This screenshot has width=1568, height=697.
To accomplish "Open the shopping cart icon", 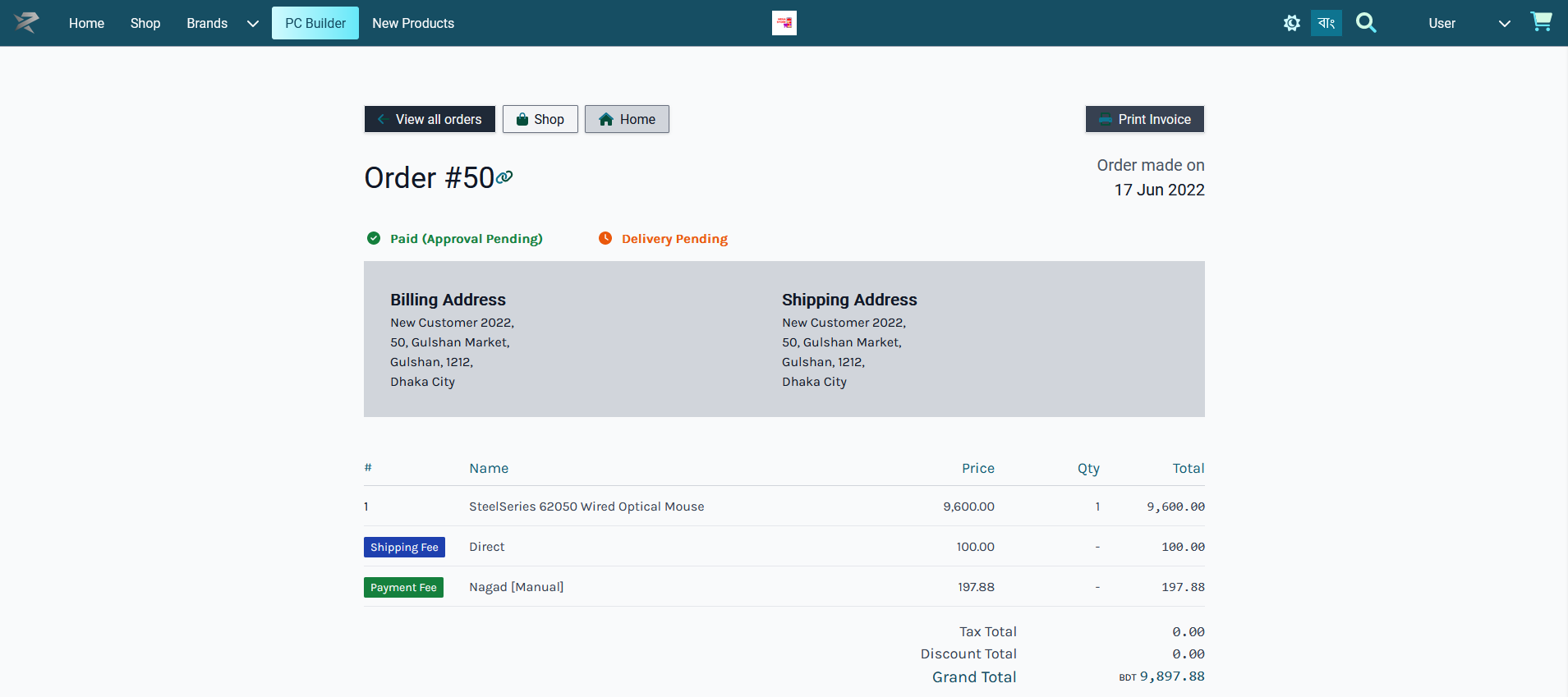I will coord(1541,22).
